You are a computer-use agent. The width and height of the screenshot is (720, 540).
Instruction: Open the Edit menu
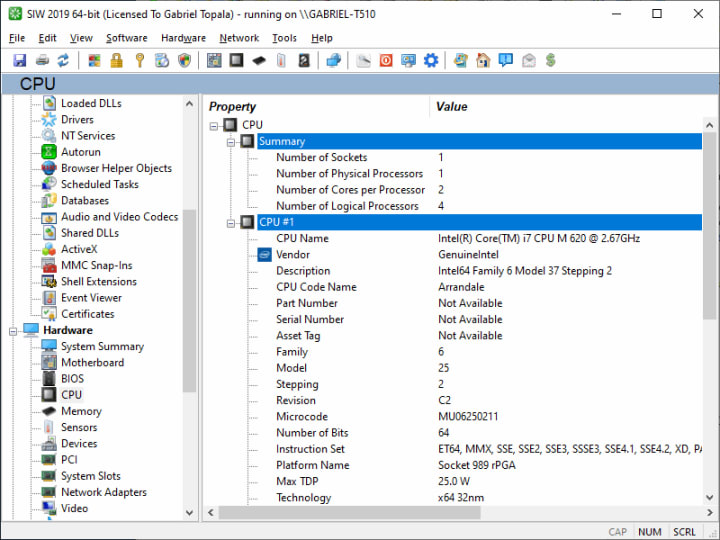pyautogui.click(x=47, y=38)
